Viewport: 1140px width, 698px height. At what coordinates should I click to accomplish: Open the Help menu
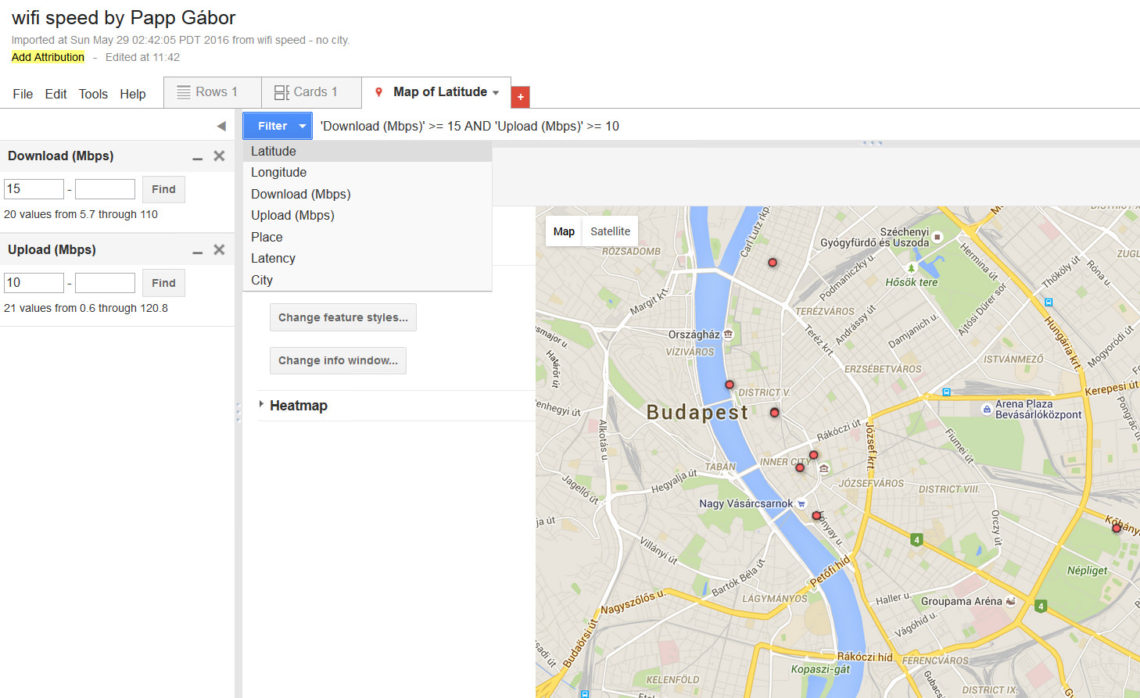pyautogui.click(x=132, y=94)
